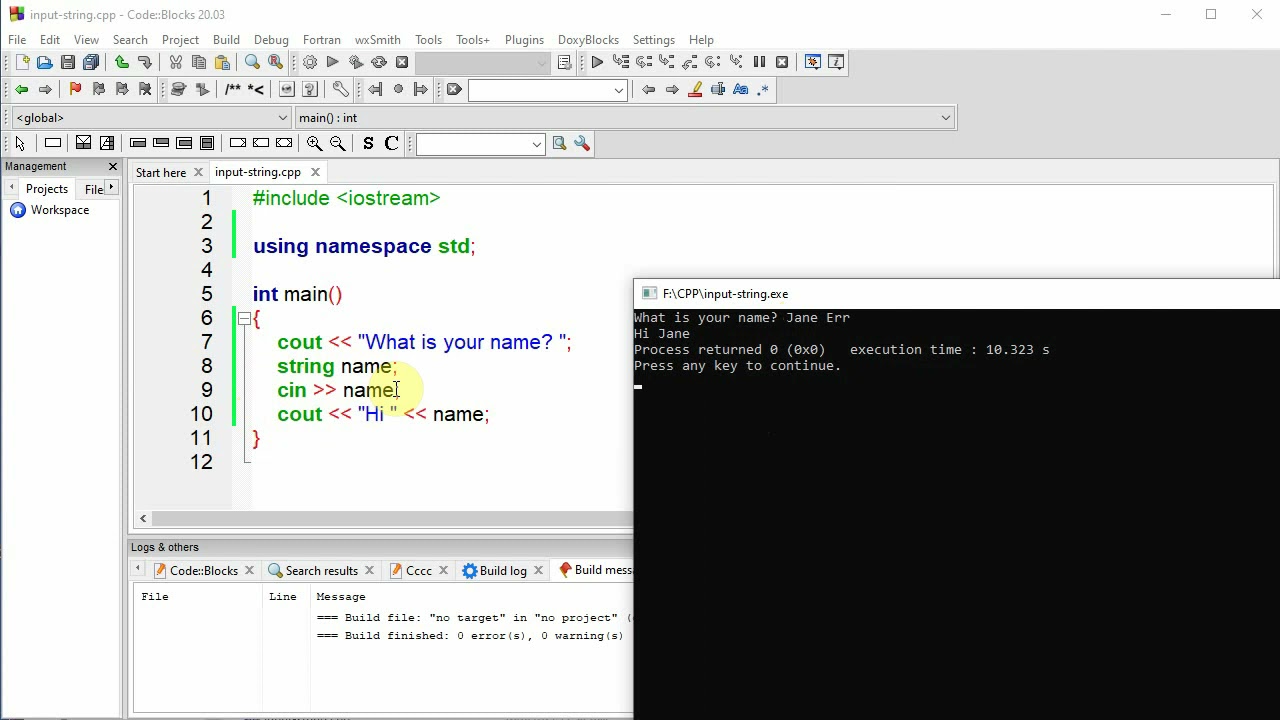Image resolution: width=1280 pixels, height=720 pixels.
Task: Switch to the Build log tab
Action: (x=503, y=571)
